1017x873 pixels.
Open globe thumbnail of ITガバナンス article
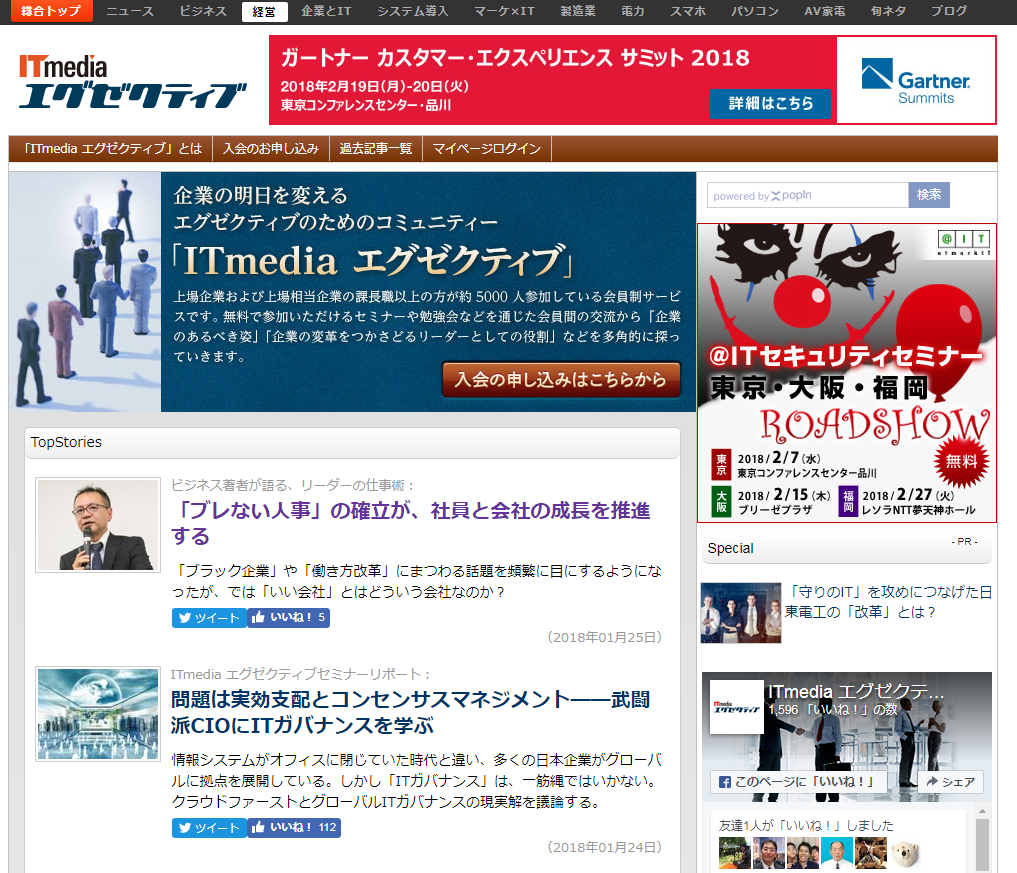pos(98,713)
